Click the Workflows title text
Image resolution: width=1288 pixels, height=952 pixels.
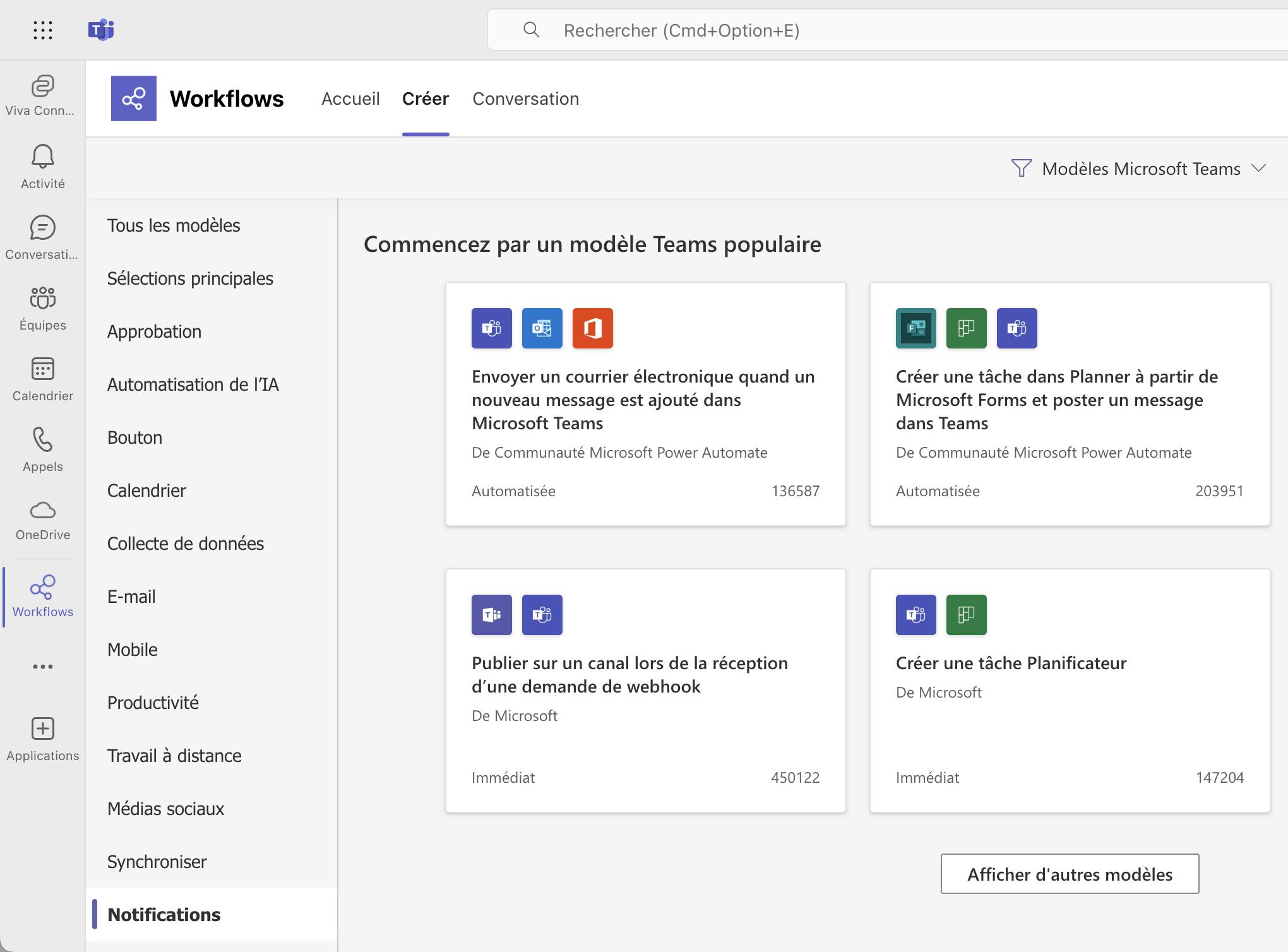pos(227,98)
